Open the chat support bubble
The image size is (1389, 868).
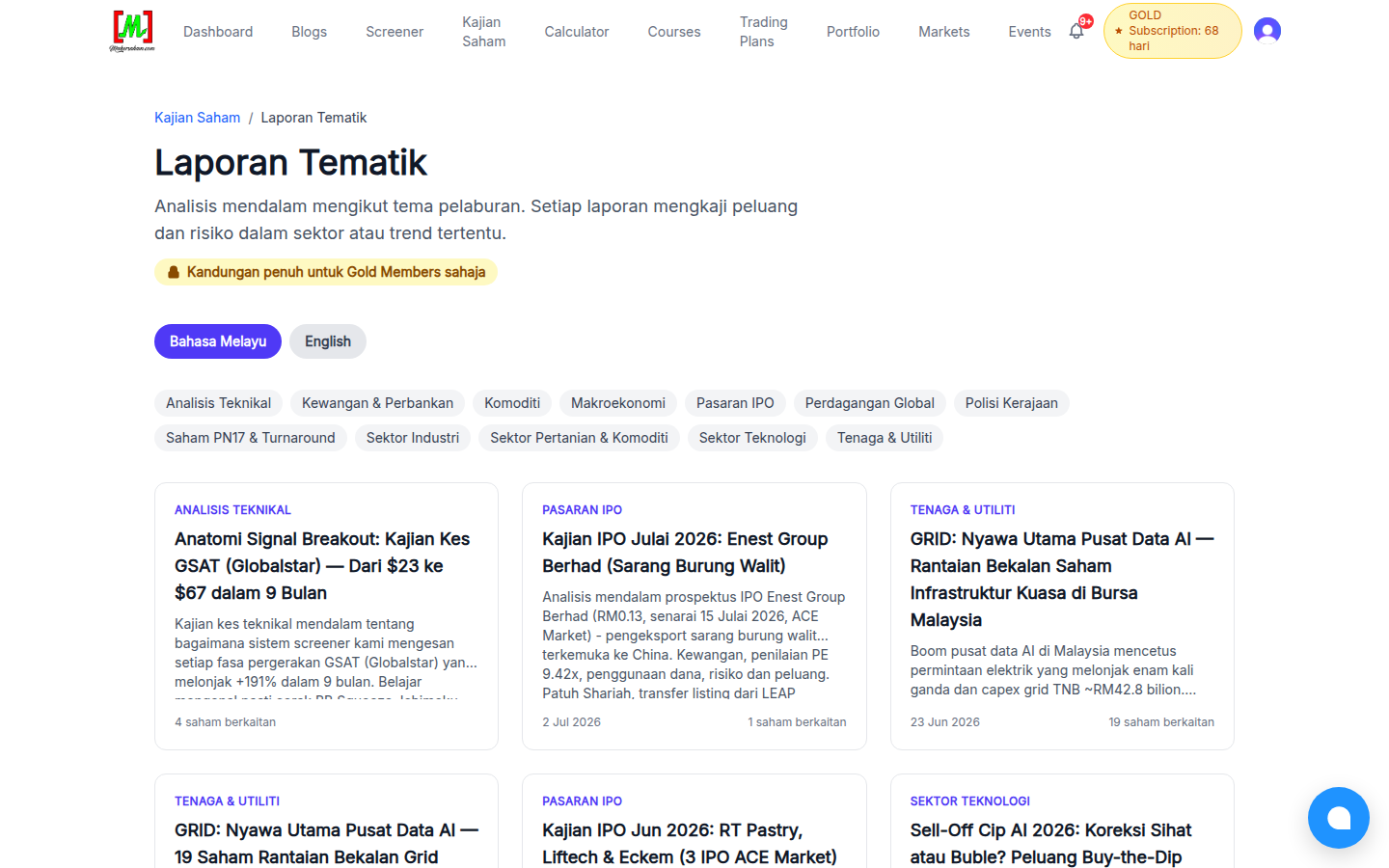pos(1339,818)
